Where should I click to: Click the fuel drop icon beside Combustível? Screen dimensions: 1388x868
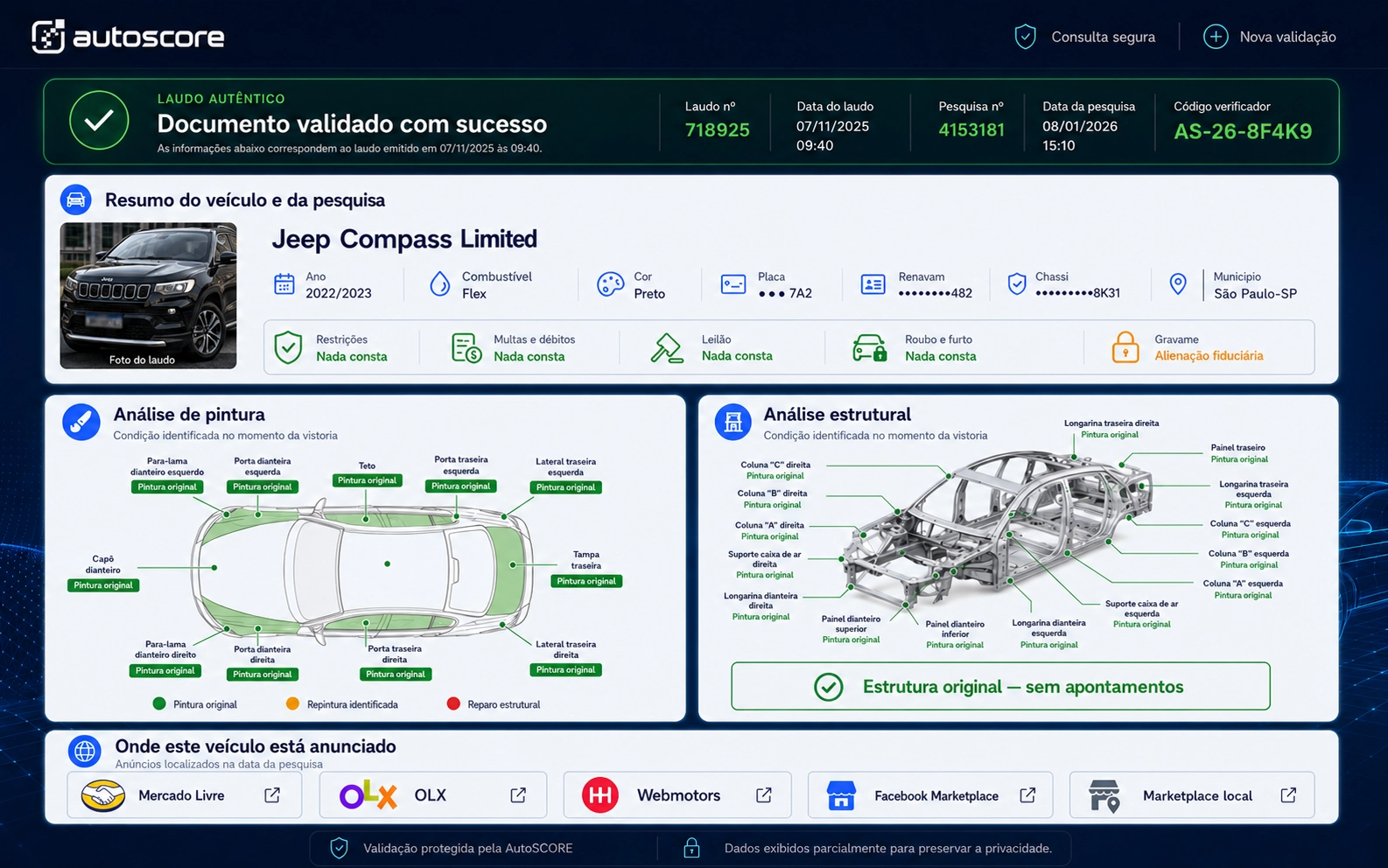[x=440, y=284]
